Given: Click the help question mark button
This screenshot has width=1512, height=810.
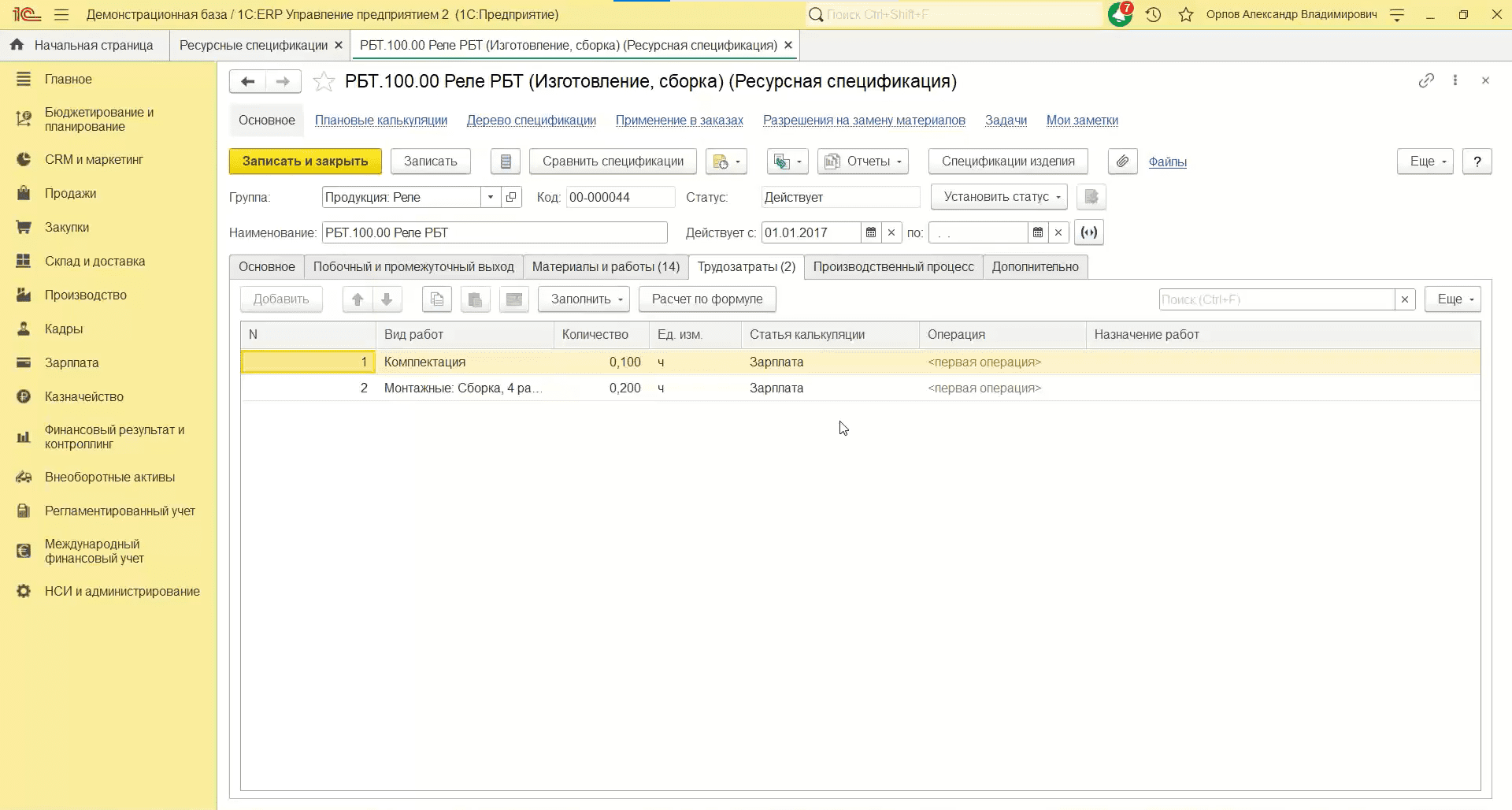Looking at the screenshot, I should 1477,162.
